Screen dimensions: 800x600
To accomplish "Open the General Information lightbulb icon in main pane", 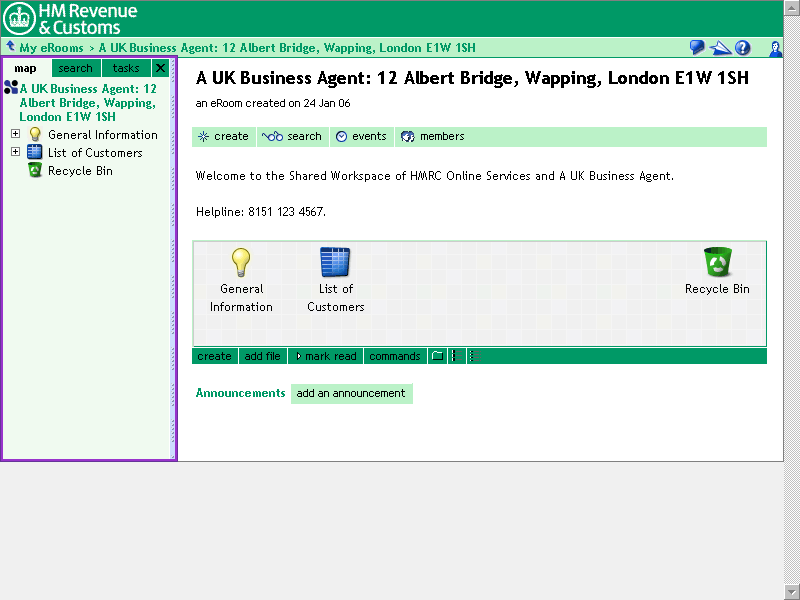I will tap(241, 263).
